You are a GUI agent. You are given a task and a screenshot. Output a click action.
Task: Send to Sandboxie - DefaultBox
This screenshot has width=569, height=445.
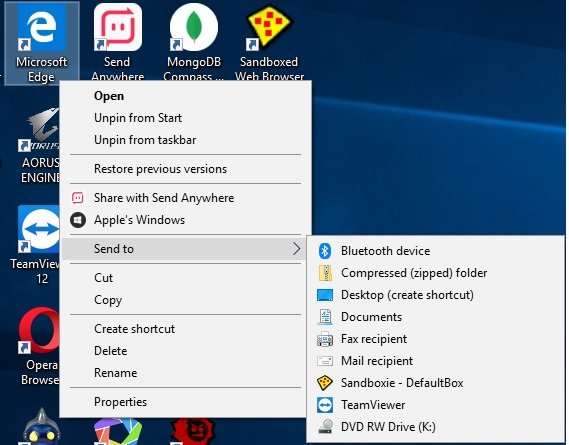(x=435, y=383)
